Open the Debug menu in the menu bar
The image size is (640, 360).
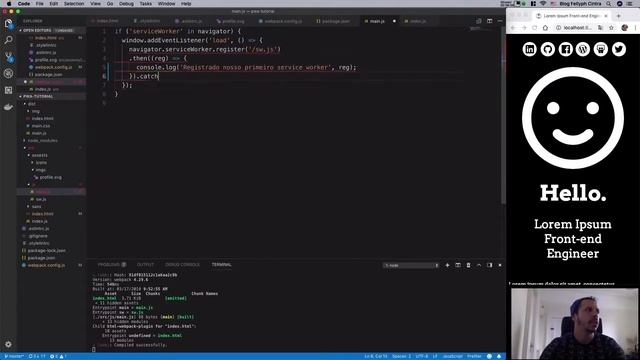click(x=126, y=4)
